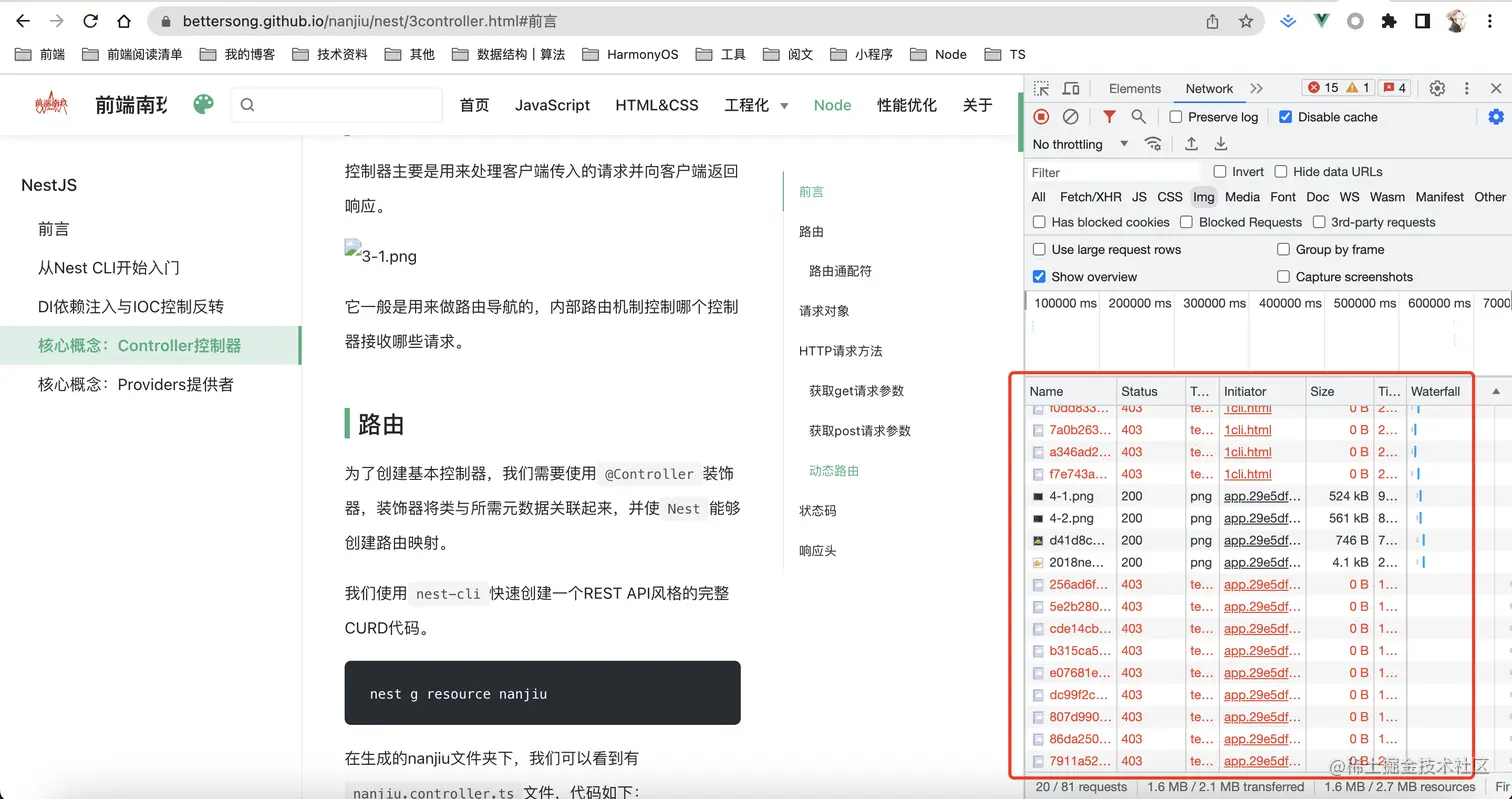1512x799 pixels.
Task: Check the Group by frame checkbox
Action: [x=1284, y=249]
